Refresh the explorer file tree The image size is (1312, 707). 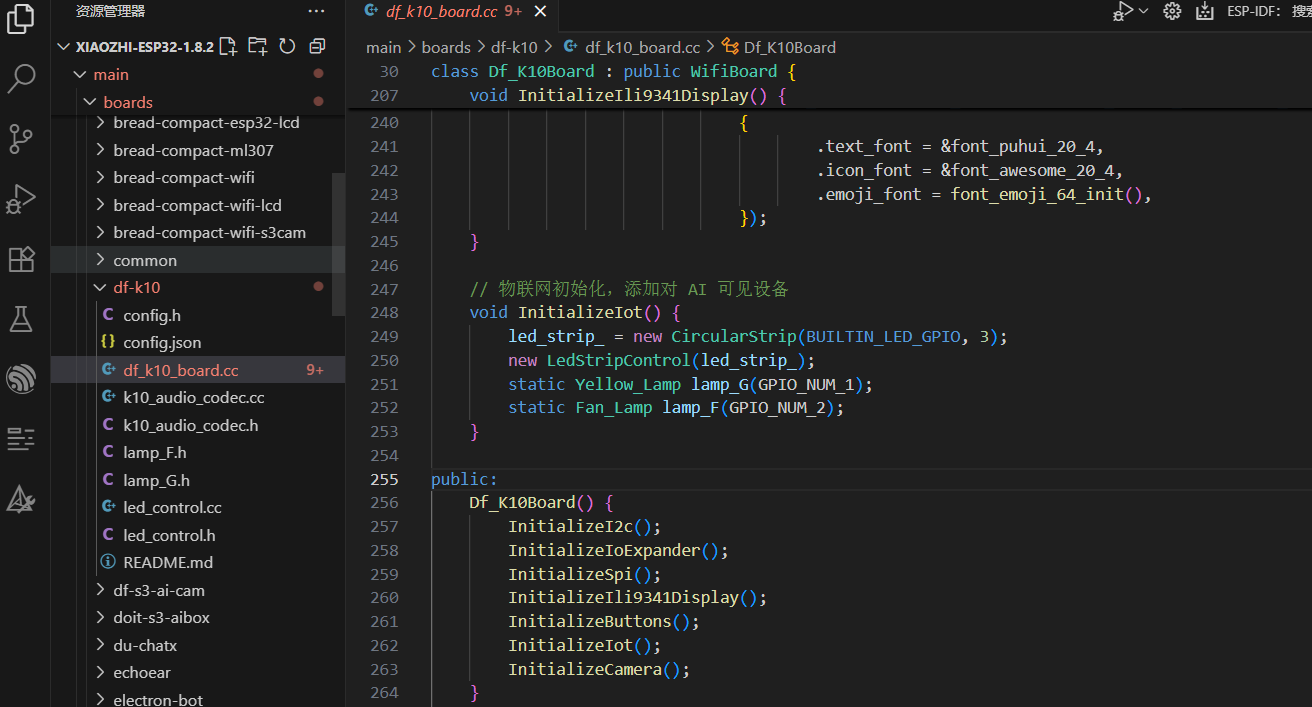tap(288, 46)
